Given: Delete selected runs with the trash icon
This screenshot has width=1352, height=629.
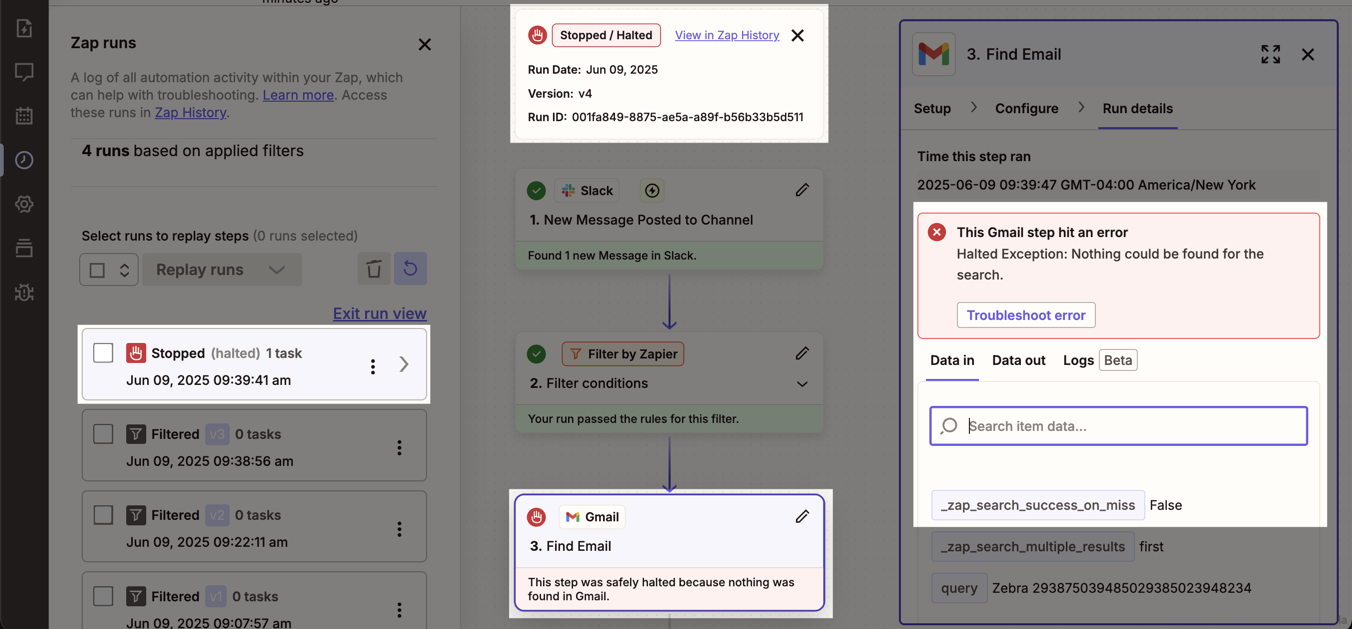Looking at the screenshot, I should pyautogui.click(x=374, y=269).
